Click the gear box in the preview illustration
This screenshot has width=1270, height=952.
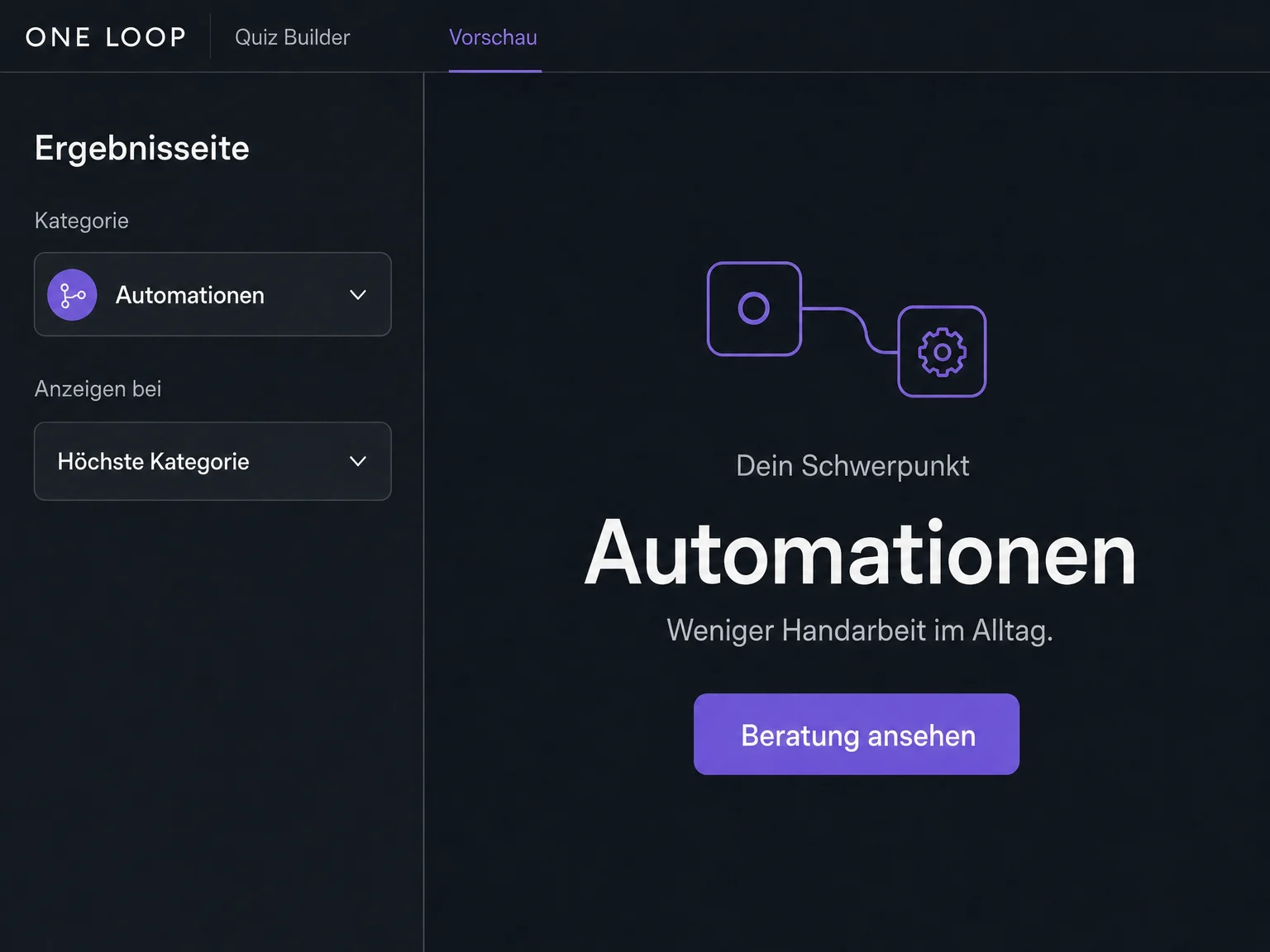[x=942, y=352]
